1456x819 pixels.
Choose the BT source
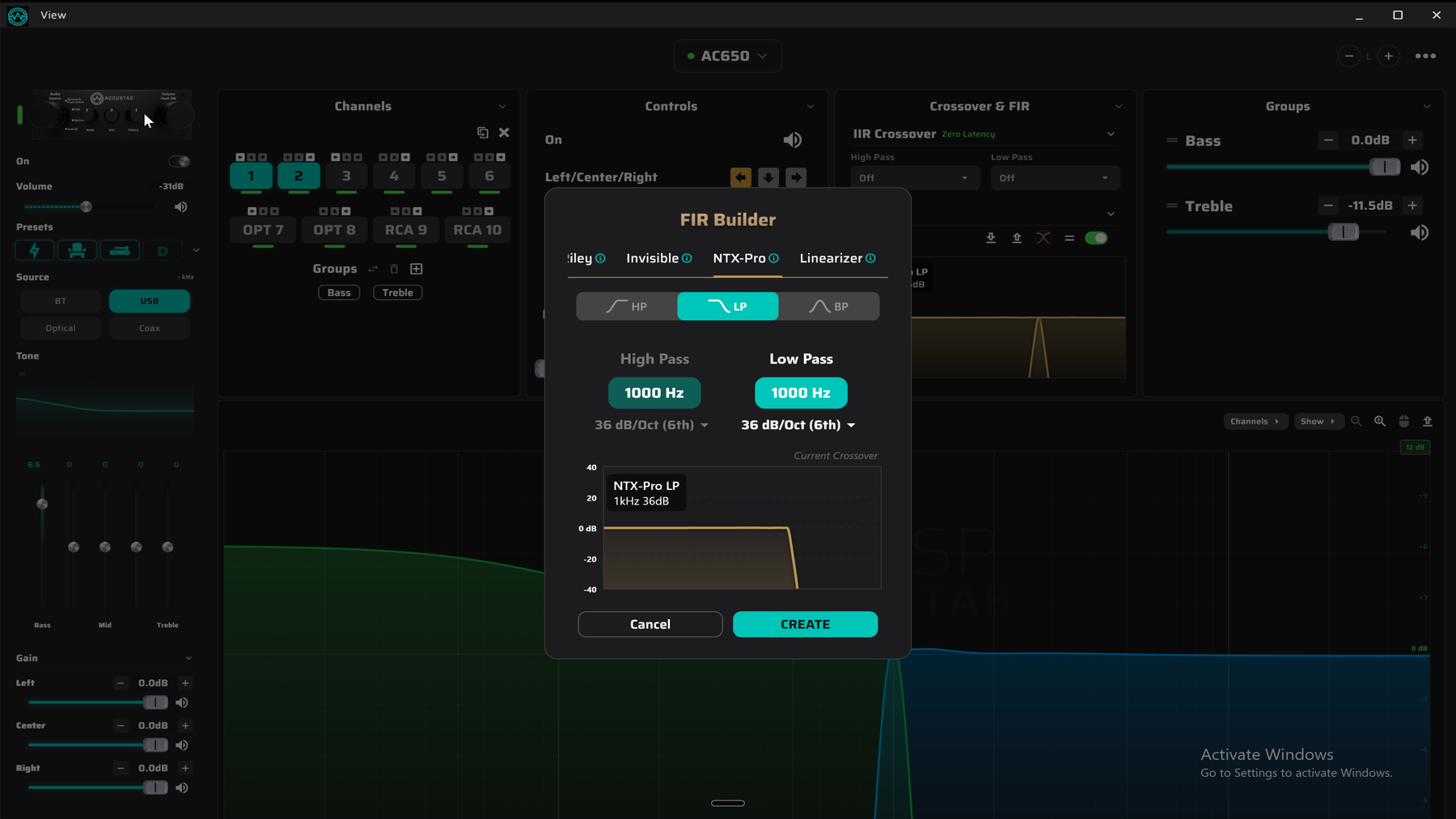coord(61,301)
